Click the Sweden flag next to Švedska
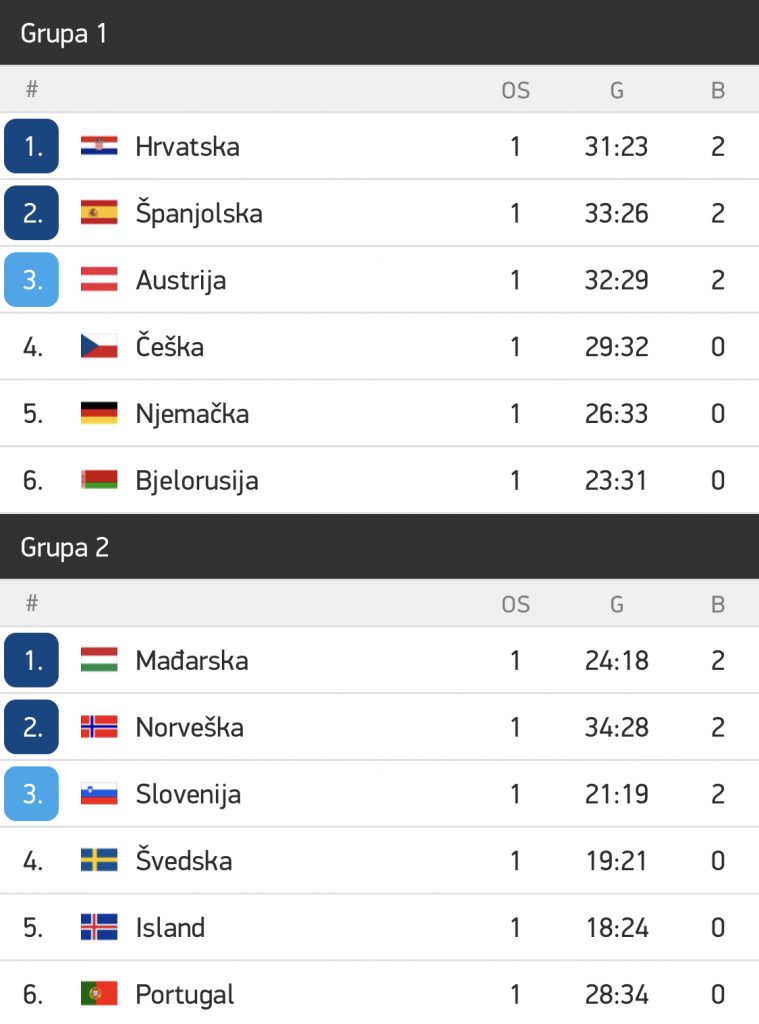 click(x=99, y=860)
